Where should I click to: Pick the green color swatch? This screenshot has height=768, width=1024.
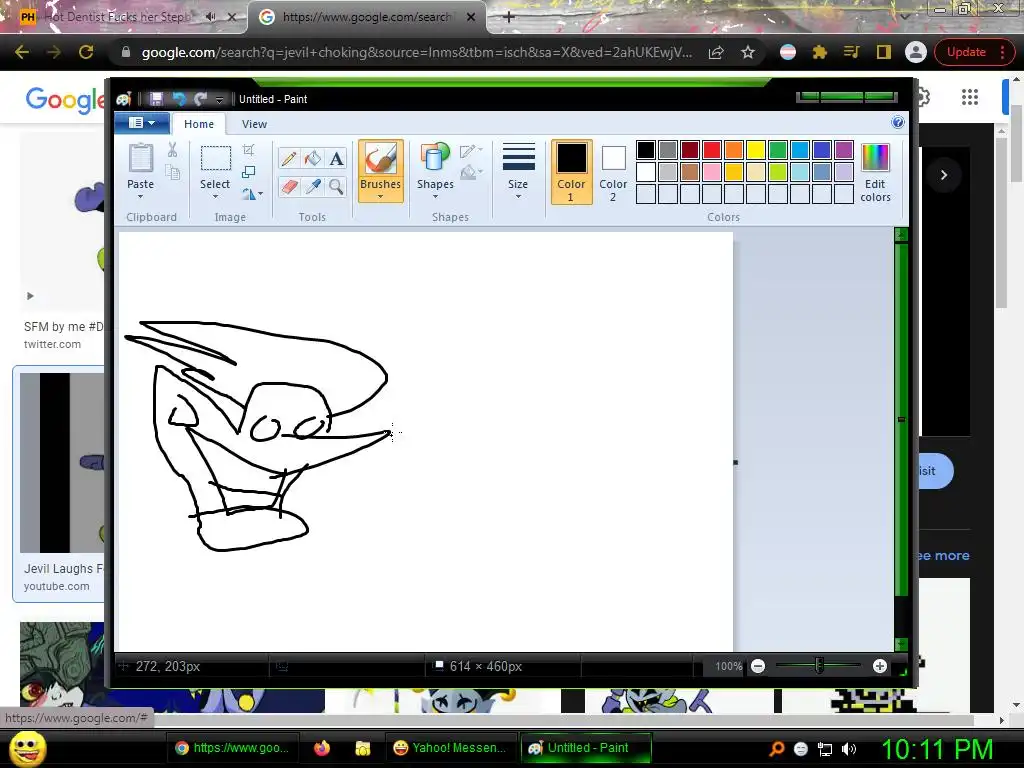(x=778, y=150)
